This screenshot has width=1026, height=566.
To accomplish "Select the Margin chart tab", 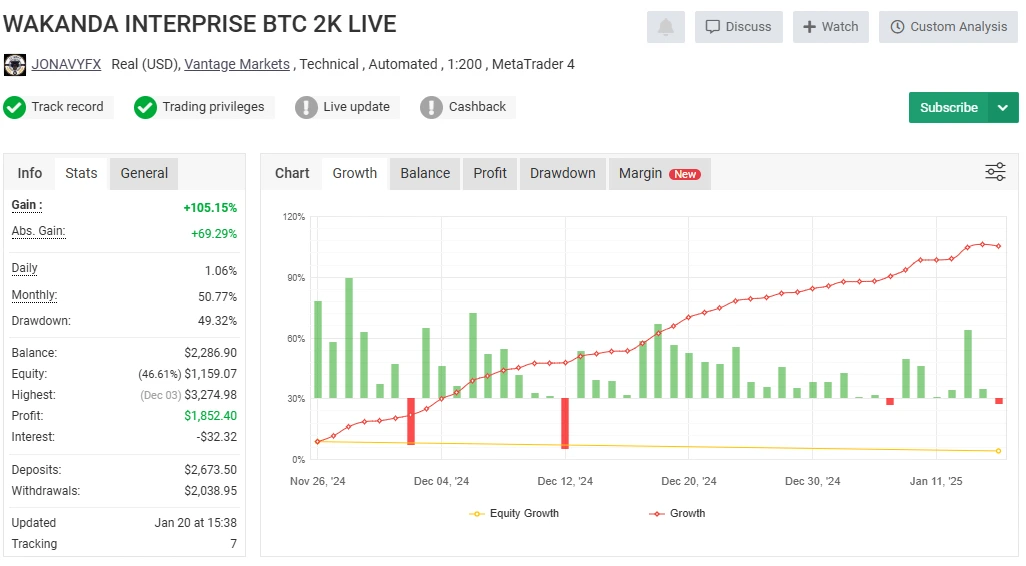I will 660,173.
